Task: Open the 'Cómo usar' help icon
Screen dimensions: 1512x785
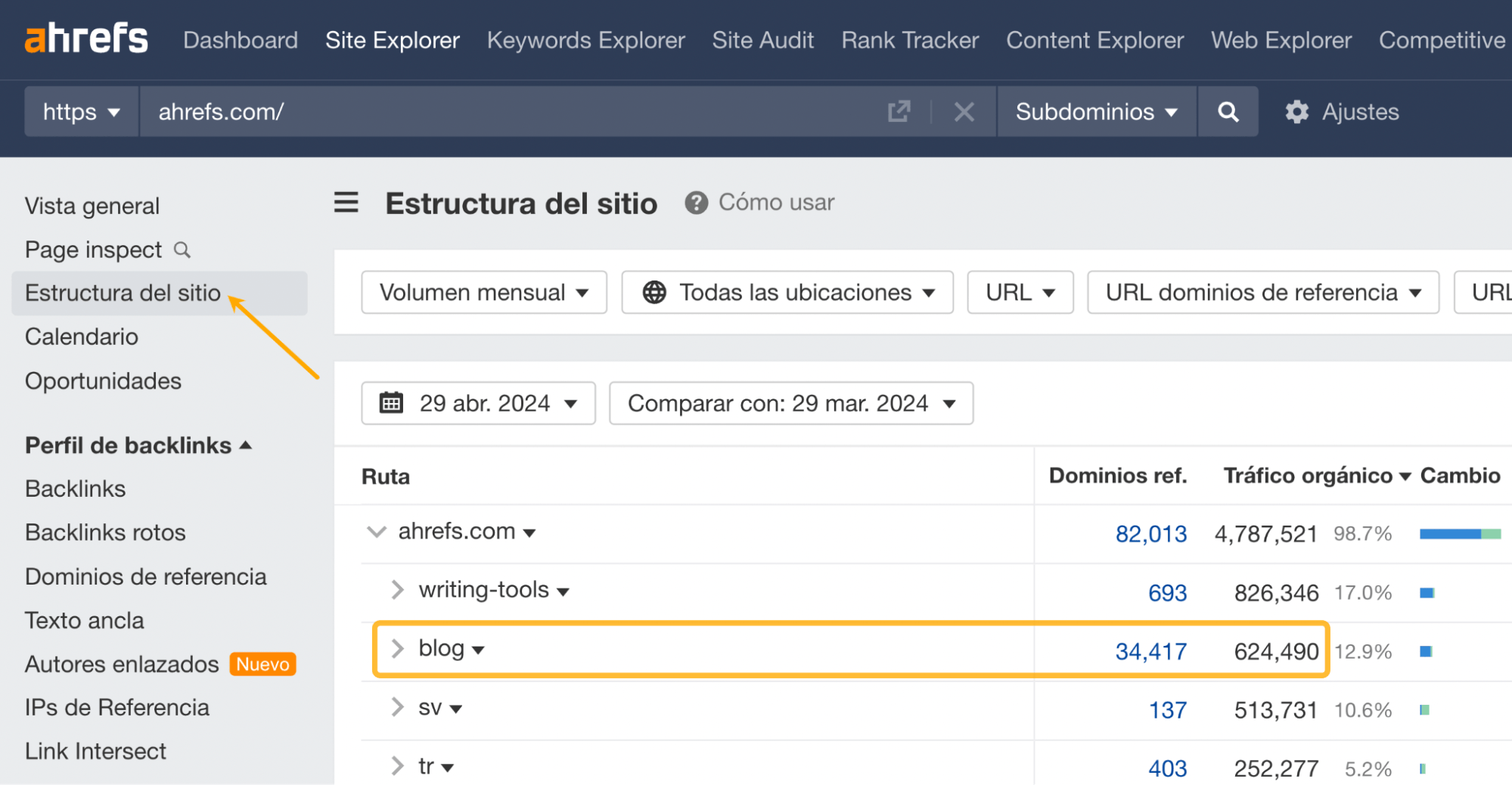Action: coord(696,203)
